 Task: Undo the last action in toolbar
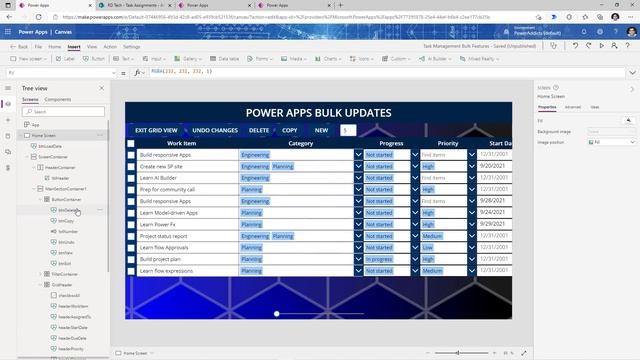(x=575, y=46)
